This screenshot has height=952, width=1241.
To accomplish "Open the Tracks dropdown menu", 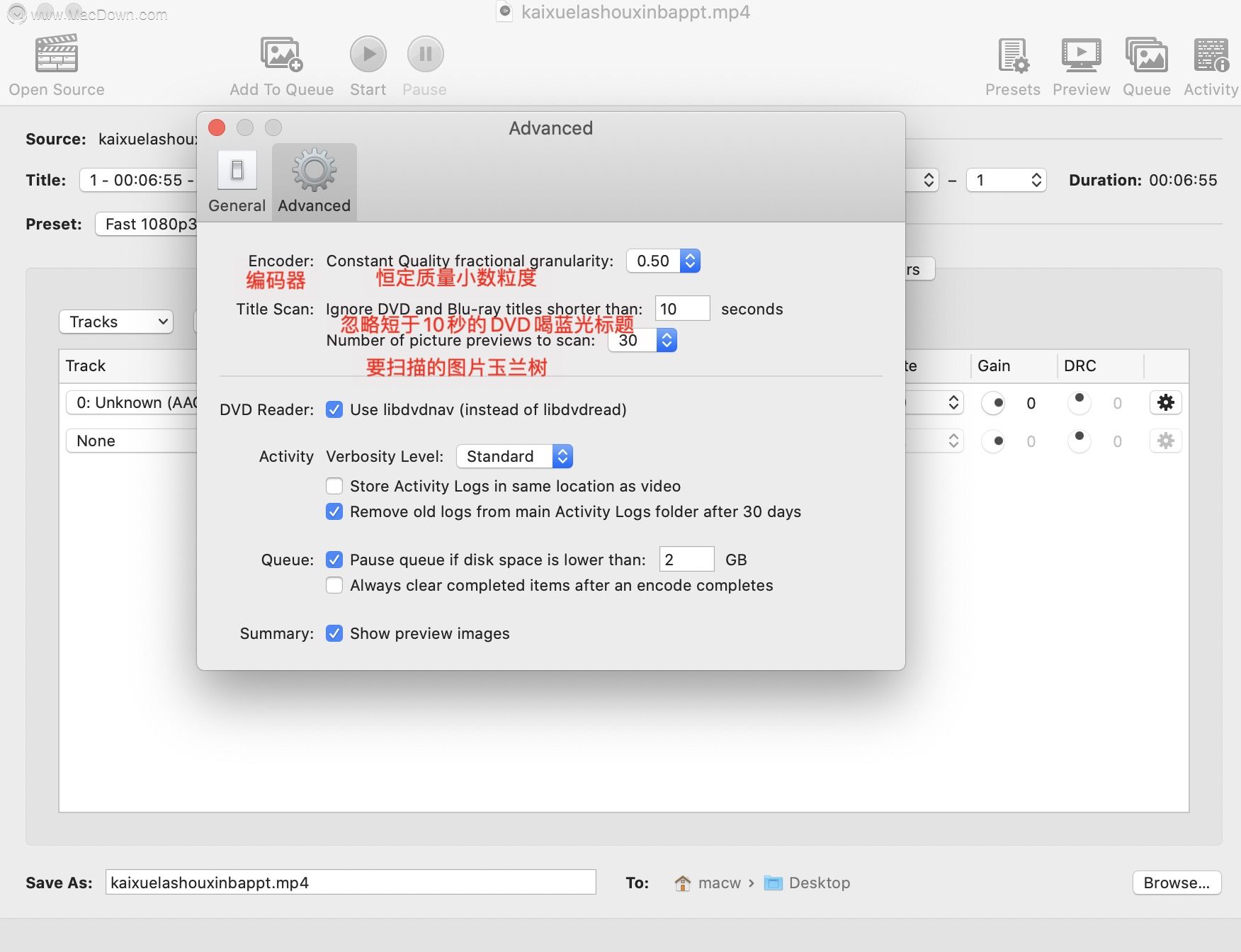I will coord(116,322).
